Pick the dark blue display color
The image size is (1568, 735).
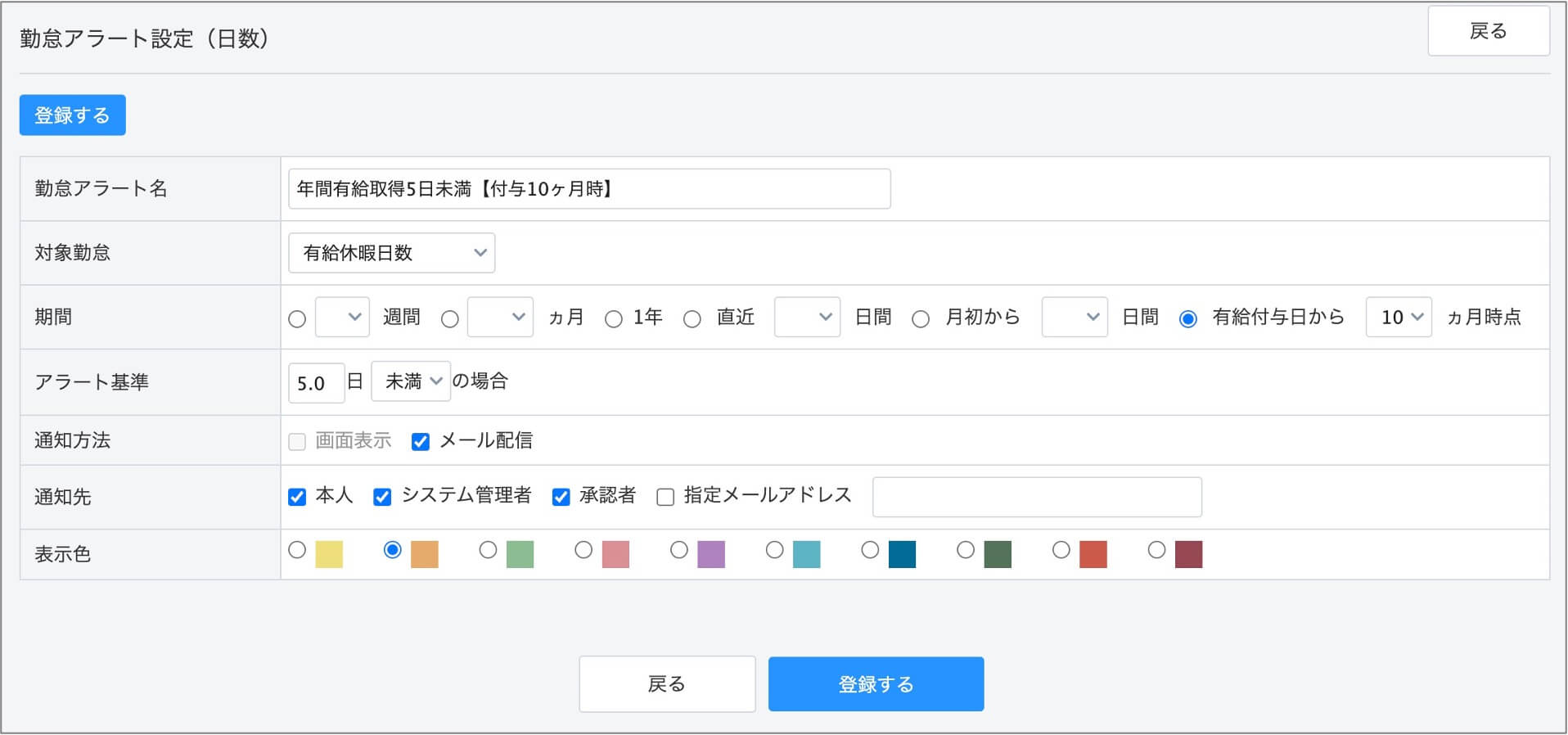pos(870,550)
